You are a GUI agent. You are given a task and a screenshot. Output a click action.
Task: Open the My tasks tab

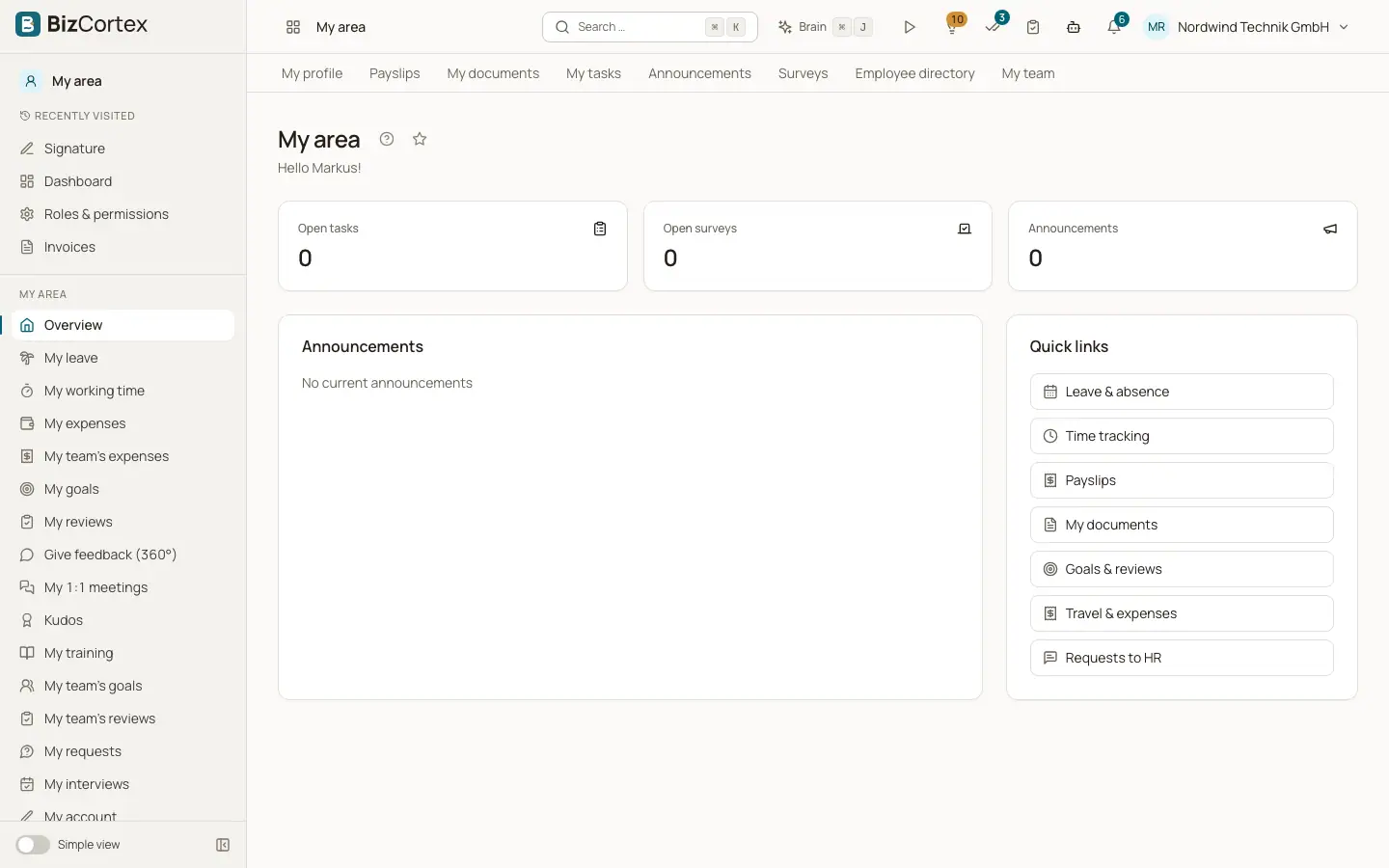point(593,73)
